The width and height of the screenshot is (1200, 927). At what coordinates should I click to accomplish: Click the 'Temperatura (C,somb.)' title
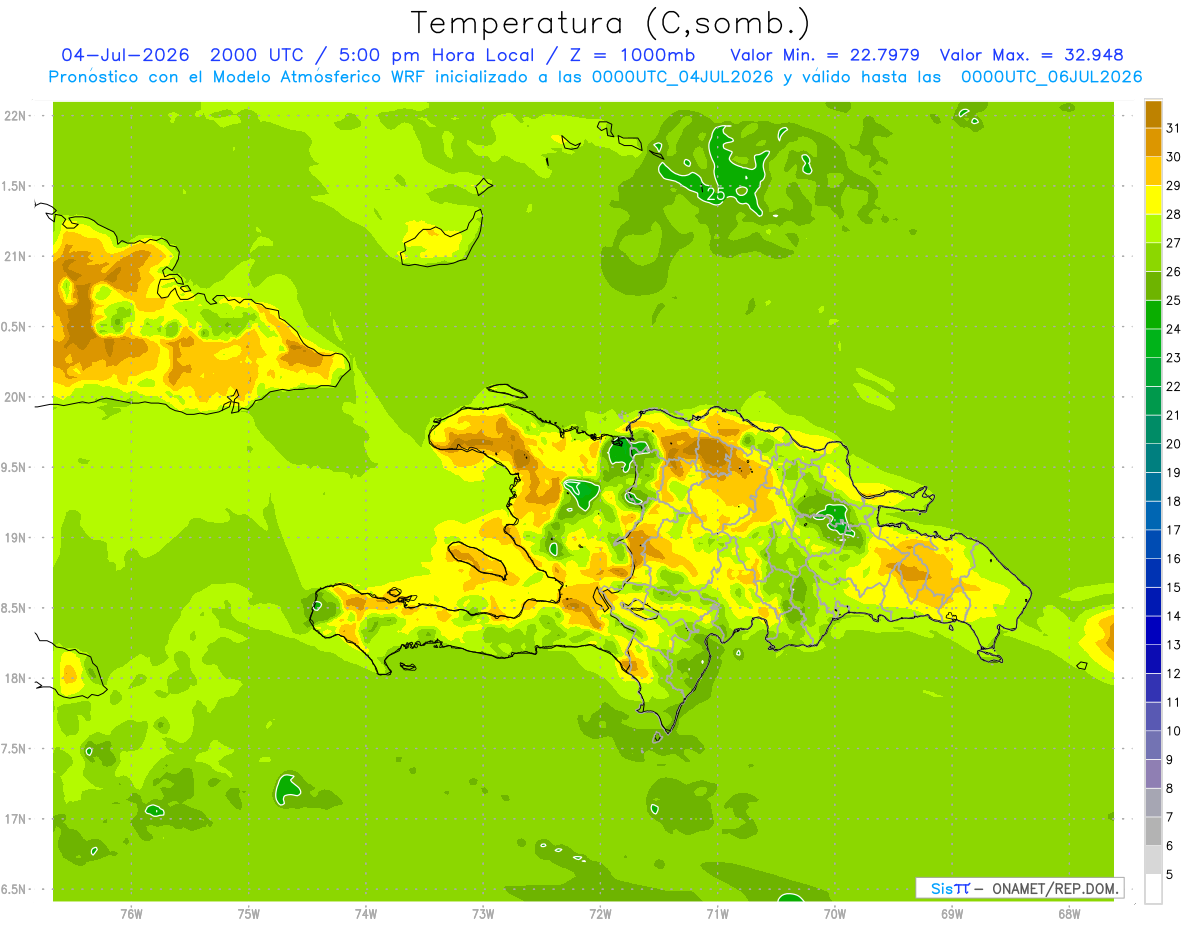tap(611, 23)
